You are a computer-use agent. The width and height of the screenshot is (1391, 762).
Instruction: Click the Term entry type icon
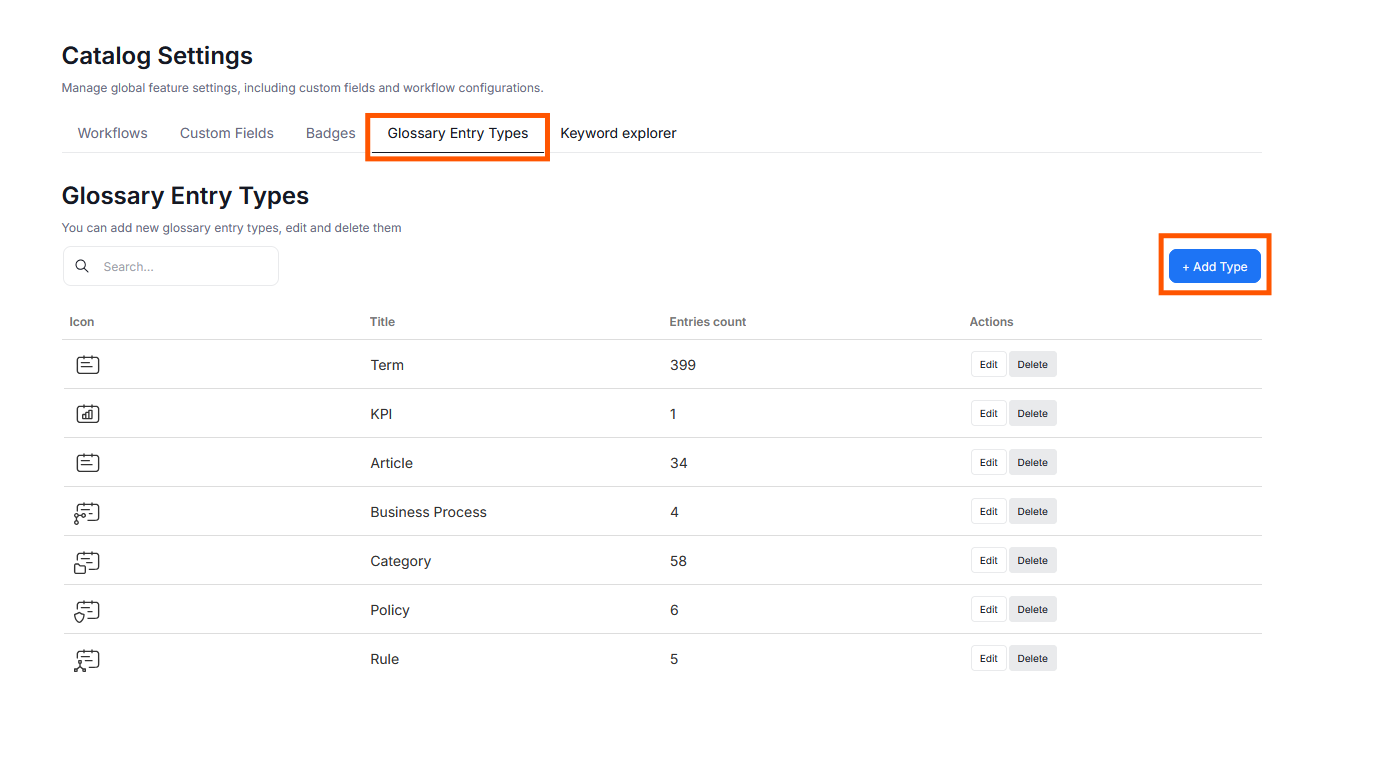click(x=88, y=365)
